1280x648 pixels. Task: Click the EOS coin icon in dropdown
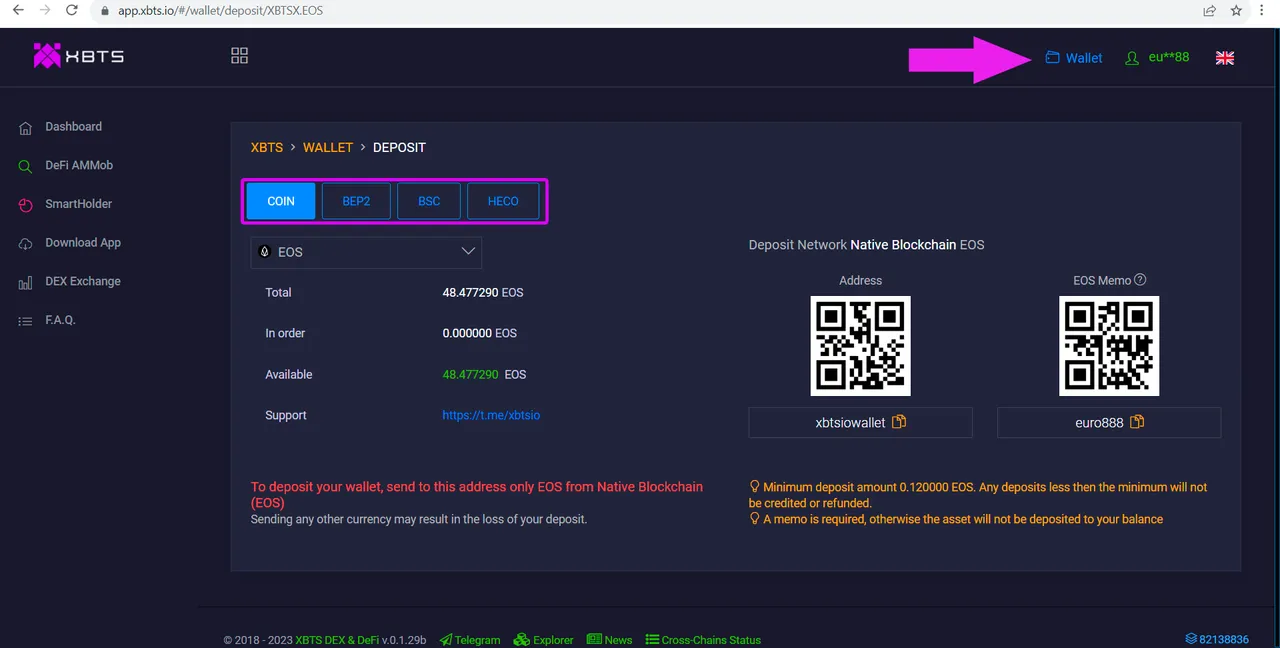pyautogui.click(x=265, y=252)
